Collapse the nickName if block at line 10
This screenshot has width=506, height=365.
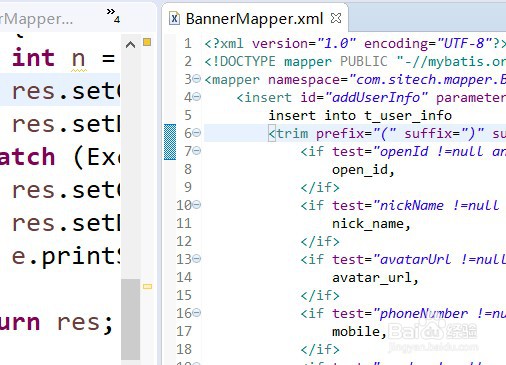(x=197, y=204)
